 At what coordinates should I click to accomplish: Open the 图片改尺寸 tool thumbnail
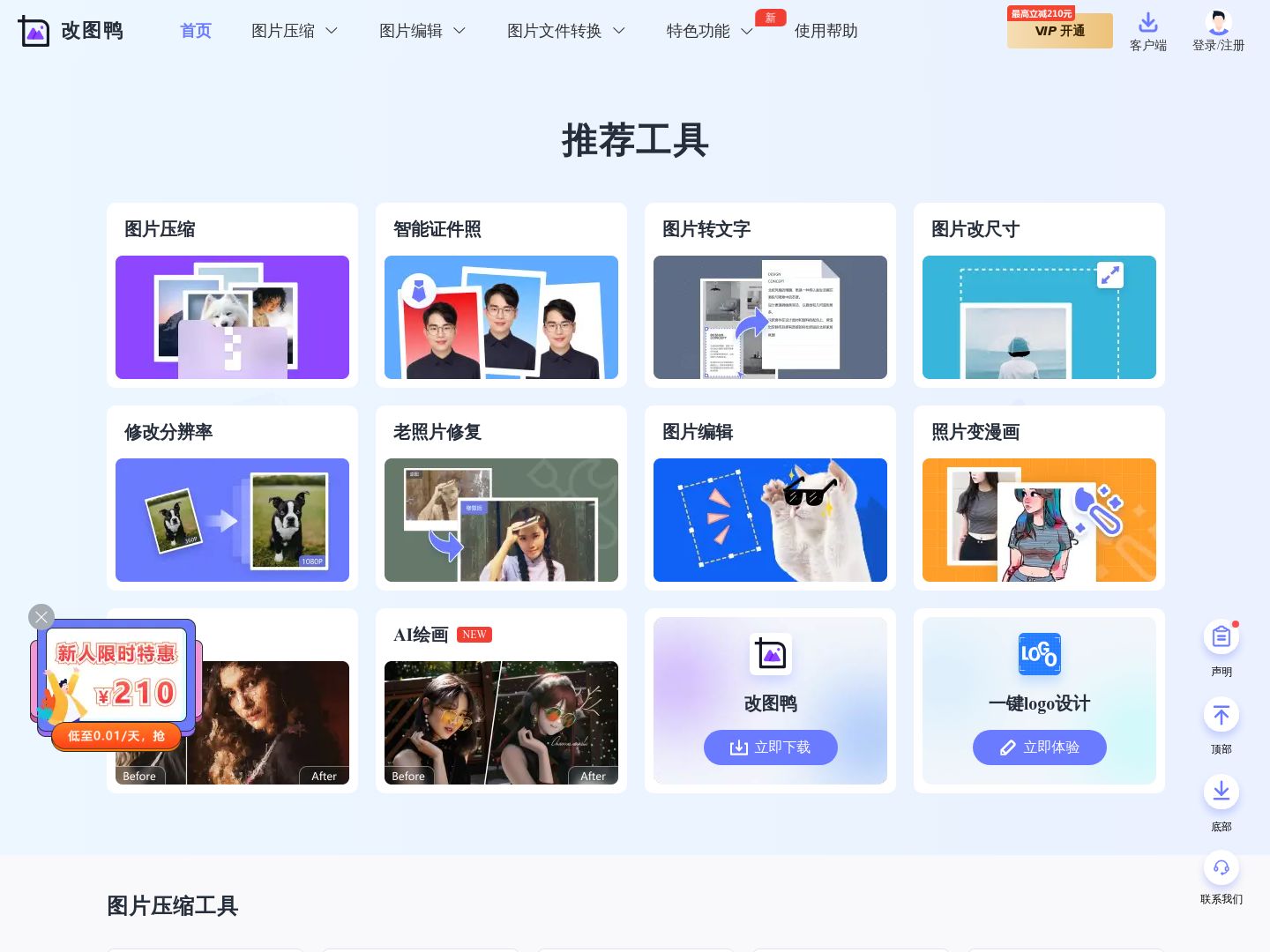(1039, 317)
